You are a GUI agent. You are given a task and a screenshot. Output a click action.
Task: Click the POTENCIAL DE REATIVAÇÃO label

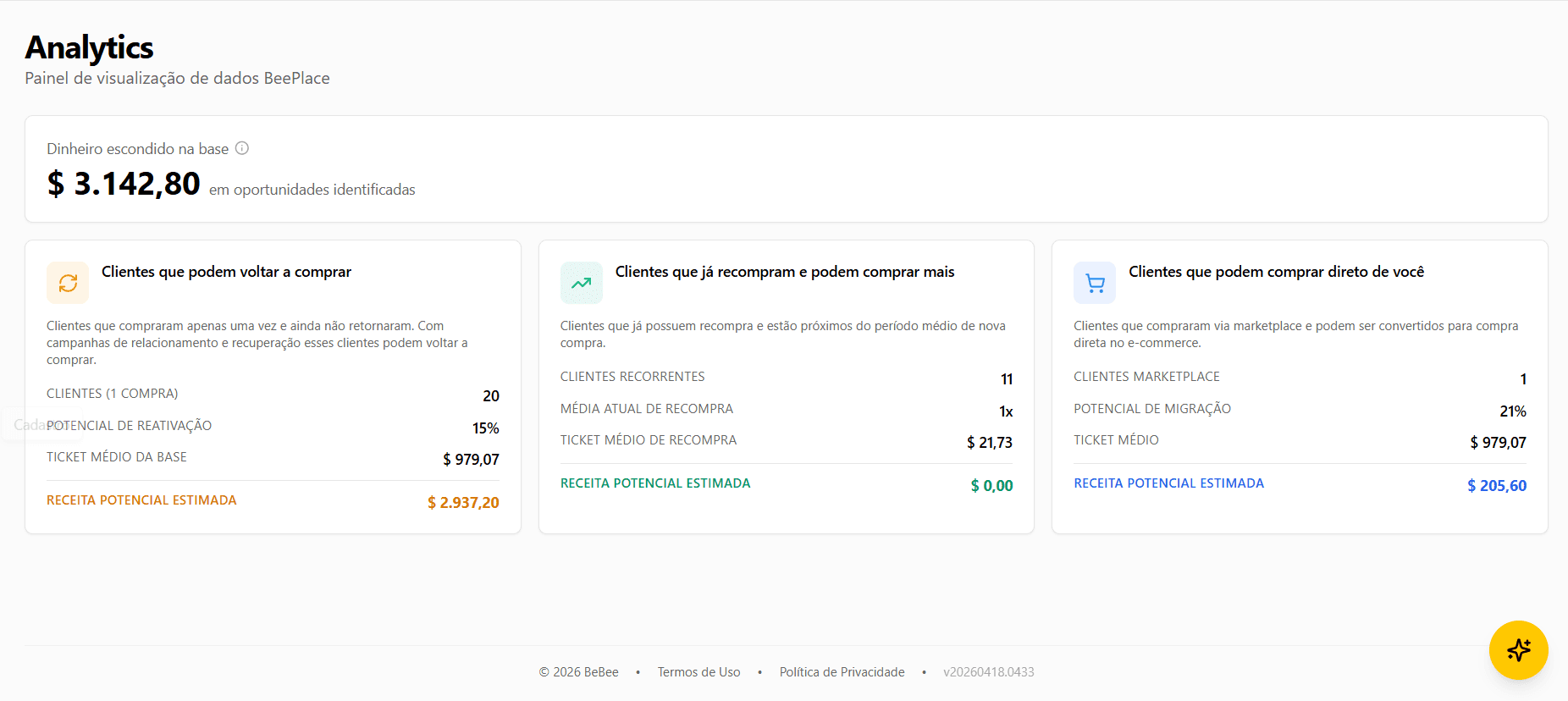tap(130, 426)
